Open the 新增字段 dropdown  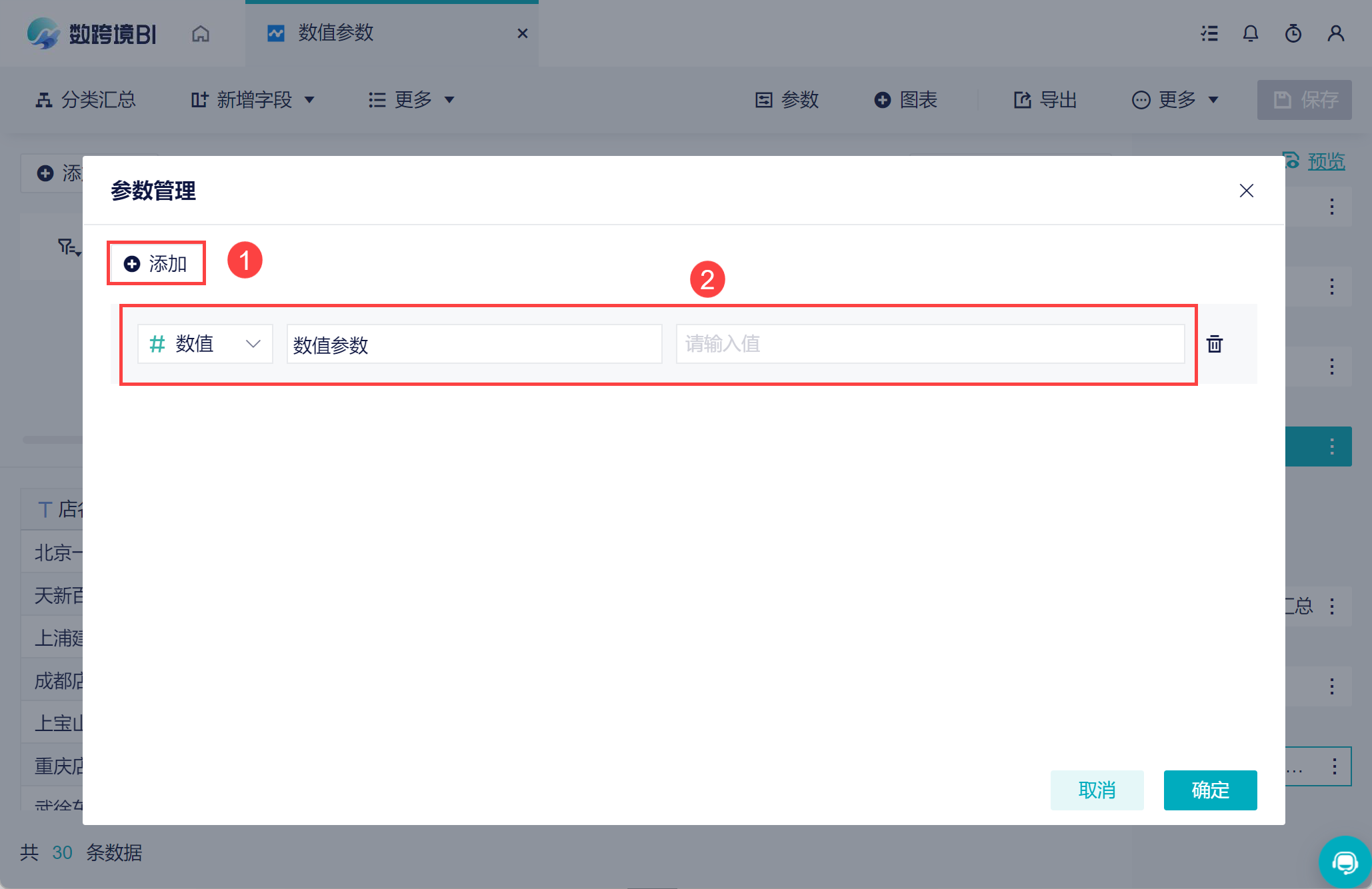tap(252, 100)
